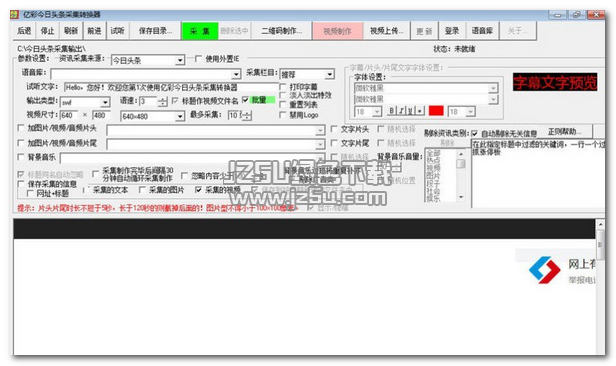Toggle the 使用外置IE checkbox

[198, 59]
